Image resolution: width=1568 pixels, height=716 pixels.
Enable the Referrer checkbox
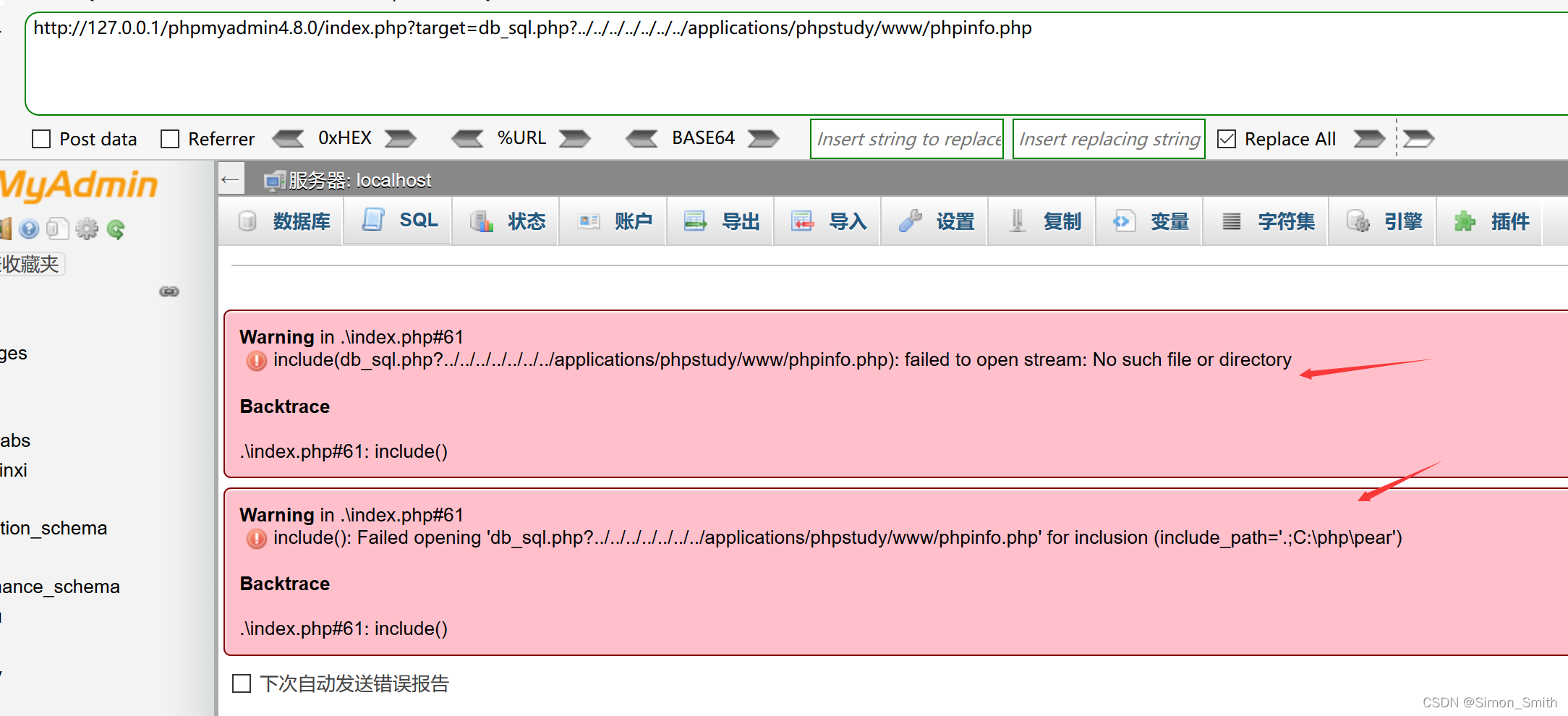click(x=170, y=138)
